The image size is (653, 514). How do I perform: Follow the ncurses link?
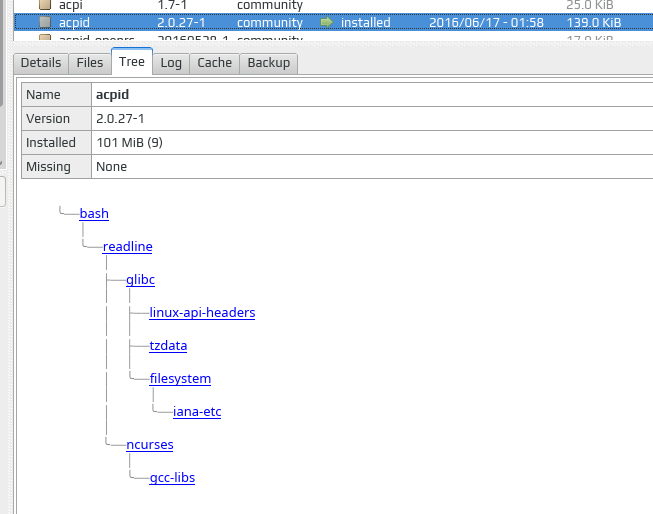click(x=150, y=444)
